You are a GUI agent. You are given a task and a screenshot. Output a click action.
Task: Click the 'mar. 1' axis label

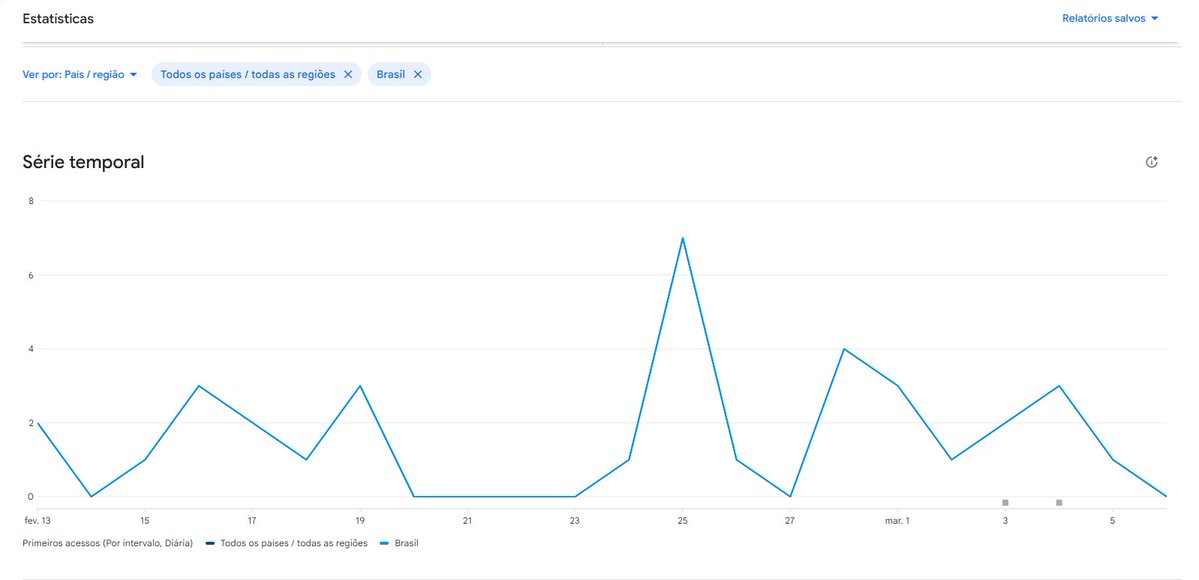point(897,521)
